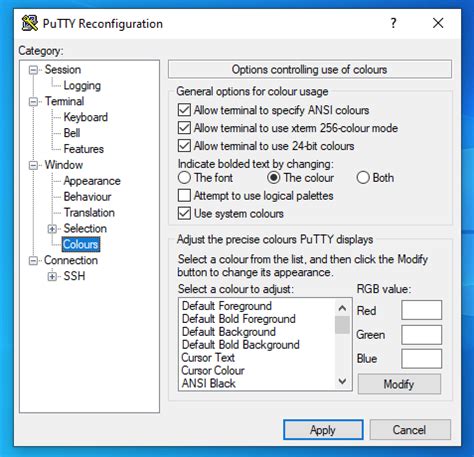Enable Attempt to use logical palettes
This screenshot has height=457, width=474.
pyautogui.click(x=184, y=196)
